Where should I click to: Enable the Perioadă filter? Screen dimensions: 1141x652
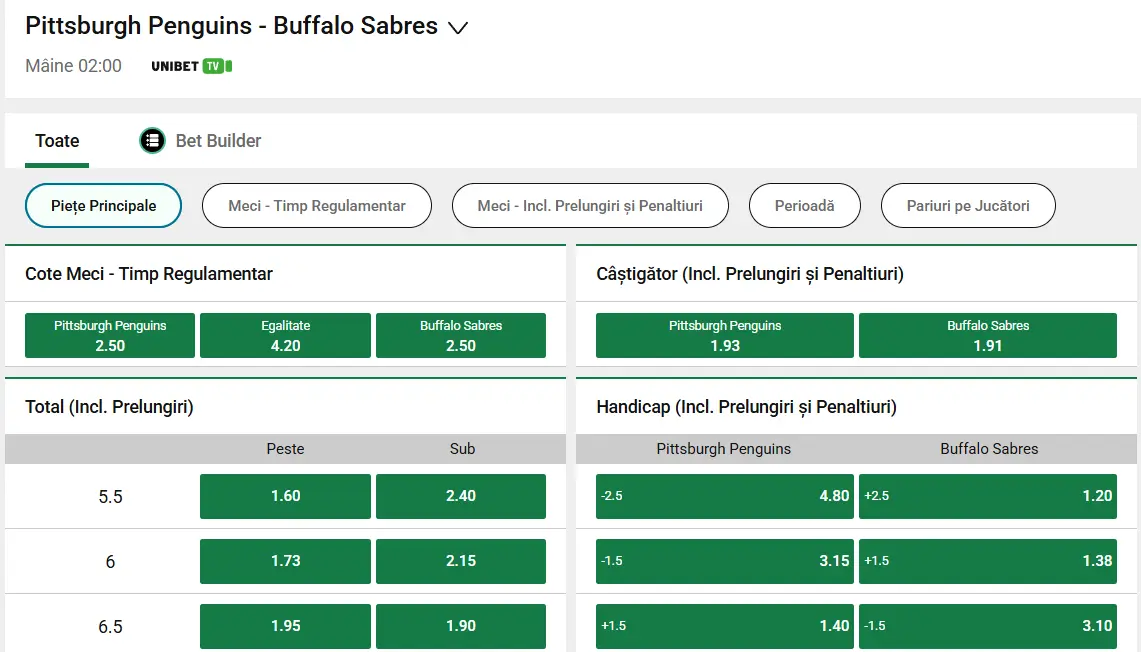[x=804, y=205]
